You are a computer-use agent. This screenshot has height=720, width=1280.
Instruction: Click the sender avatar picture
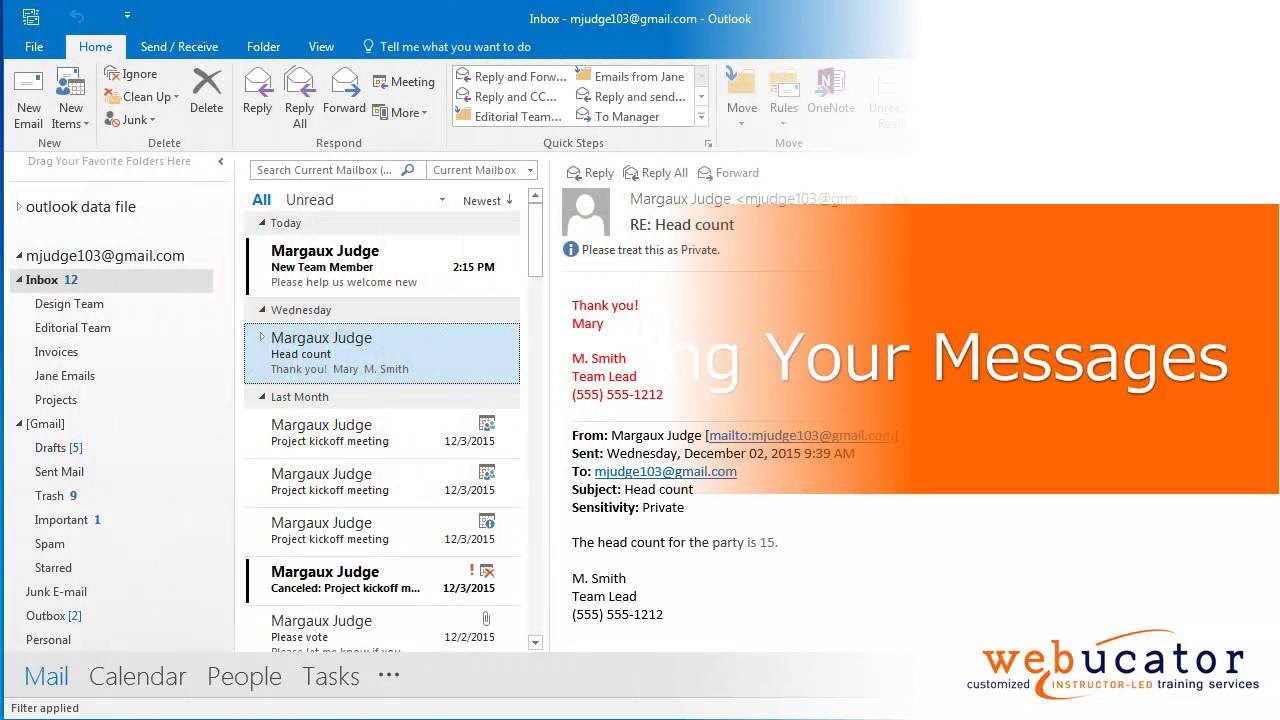[586, 211]
